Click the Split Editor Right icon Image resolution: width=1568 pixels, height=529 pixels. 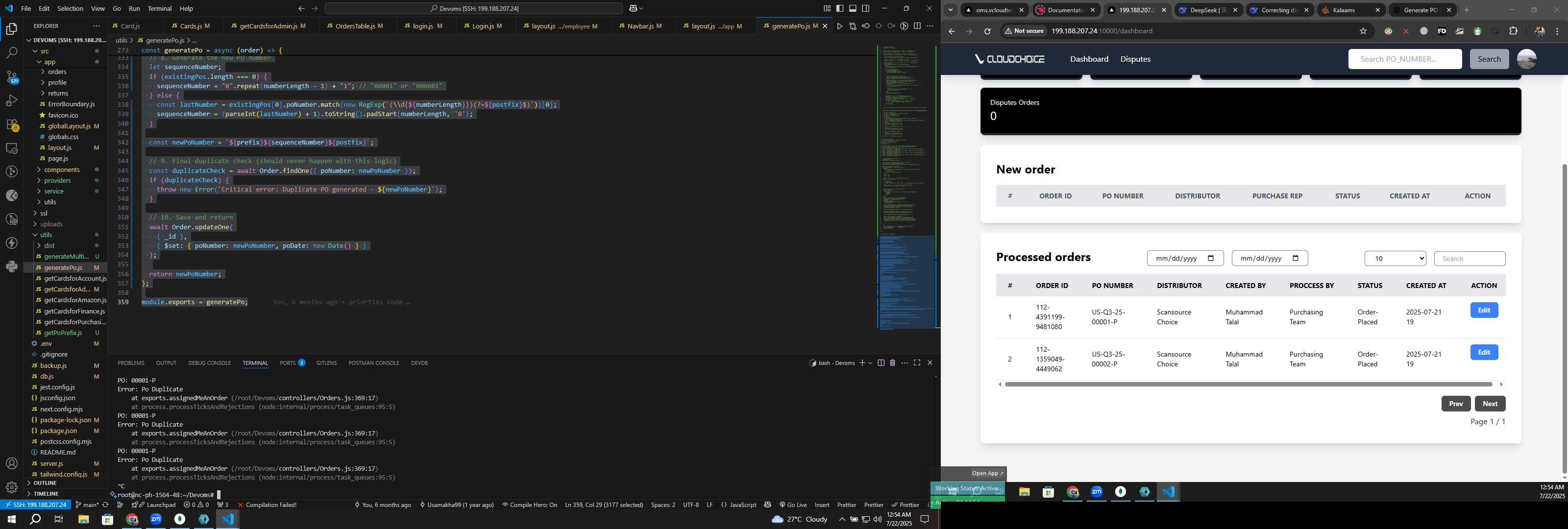click(917, 26)
